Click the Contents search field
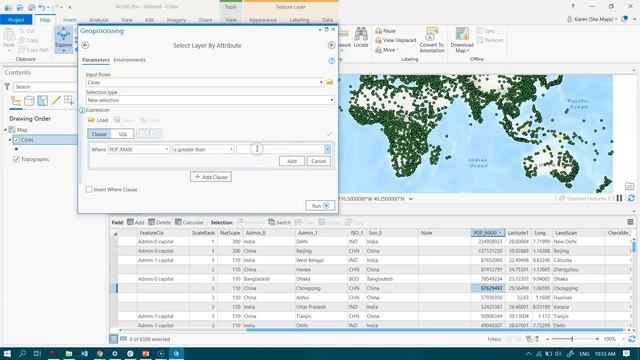640x360 pixels. pyautogui.click(x=45, y=87)
